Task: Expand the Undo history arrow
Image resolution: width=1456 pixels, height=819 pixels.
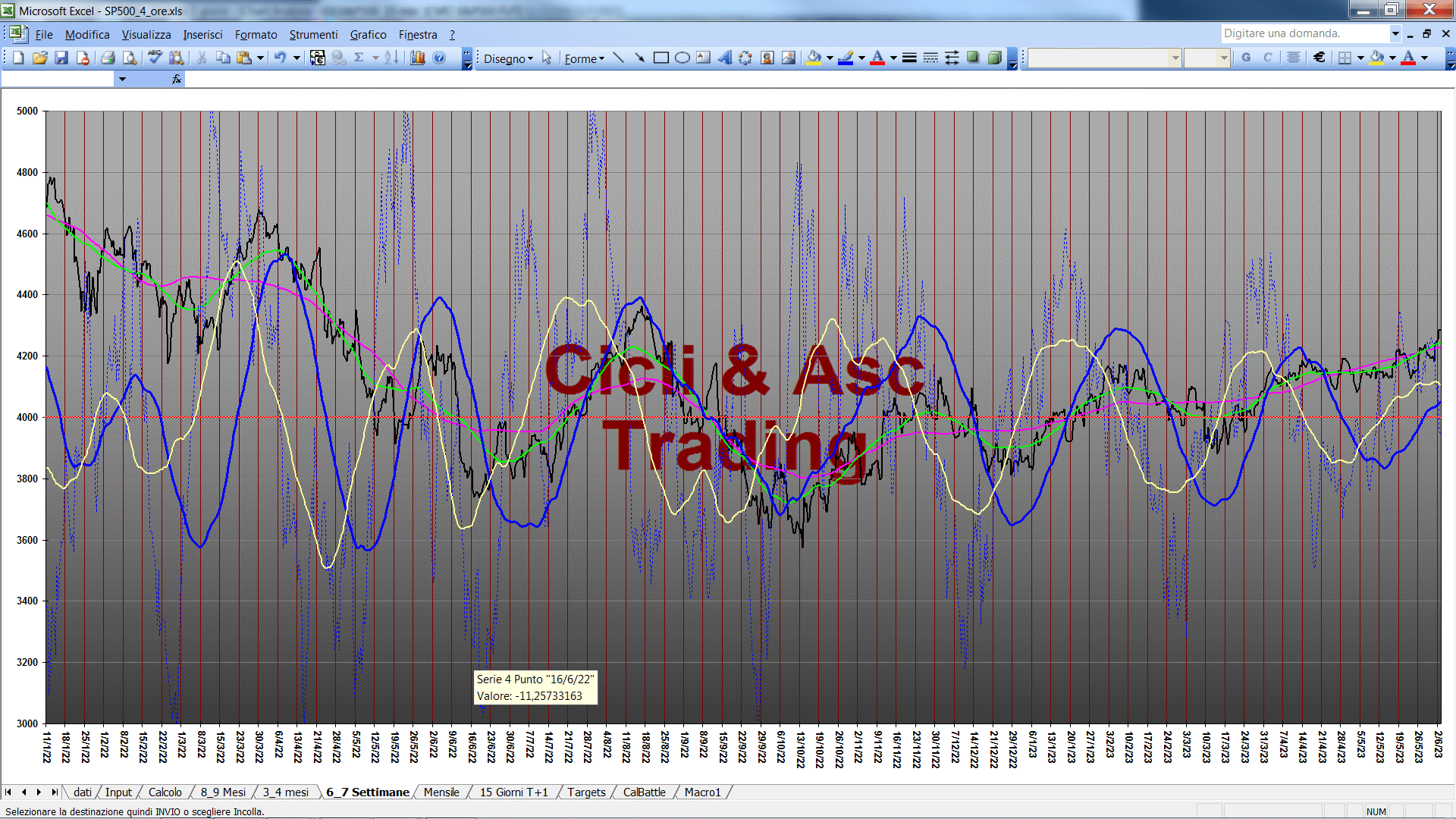Action: point(297,58)
